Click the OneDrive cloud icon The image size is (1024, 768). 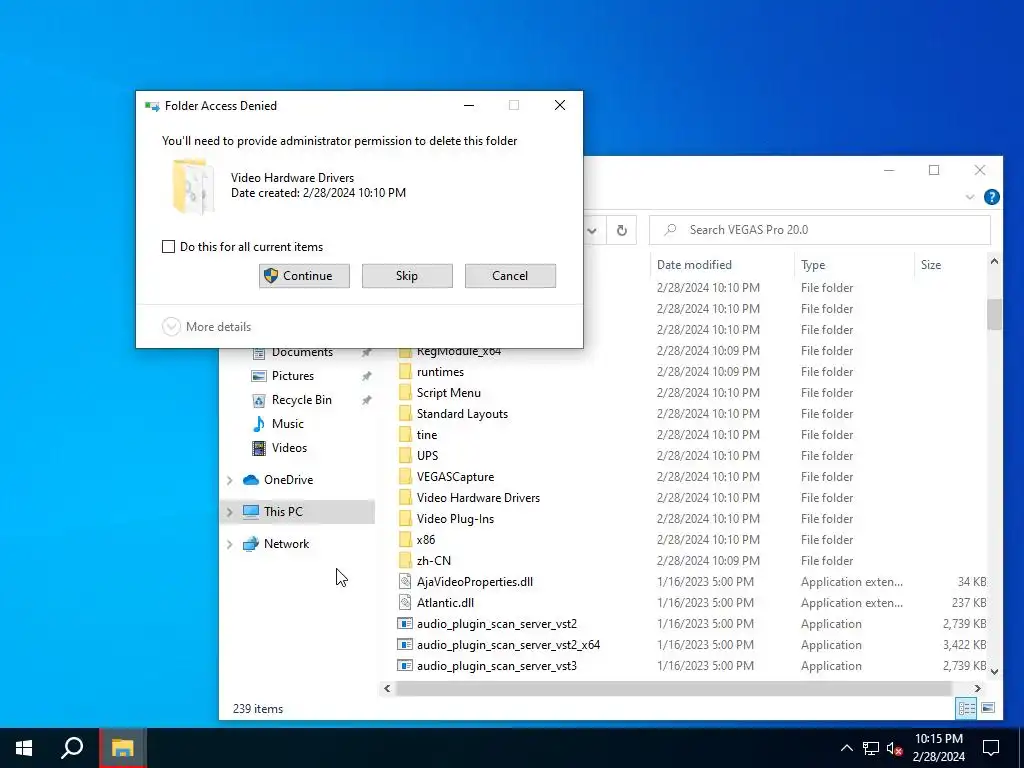251,480
